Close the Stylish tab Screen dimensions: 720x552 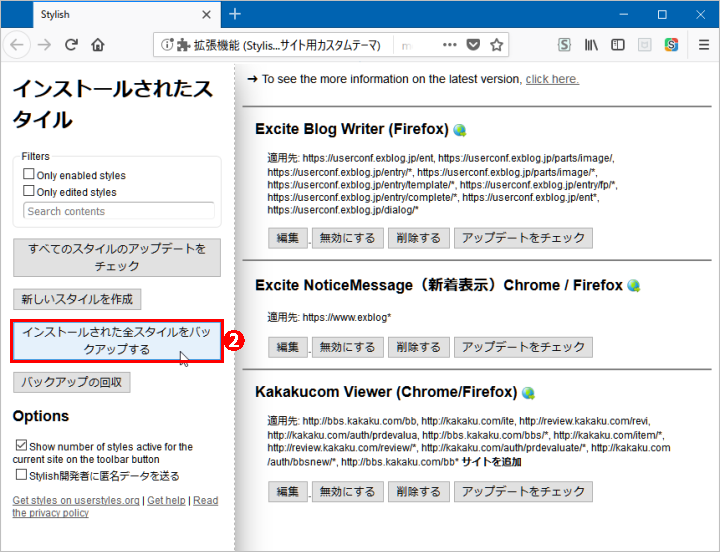[x=207, y=15]
